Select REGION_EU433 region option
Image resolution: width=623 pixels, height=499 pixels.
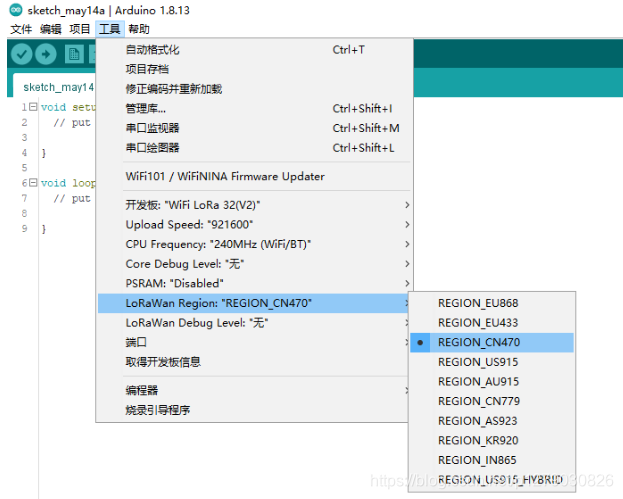[x=492, y=323]
